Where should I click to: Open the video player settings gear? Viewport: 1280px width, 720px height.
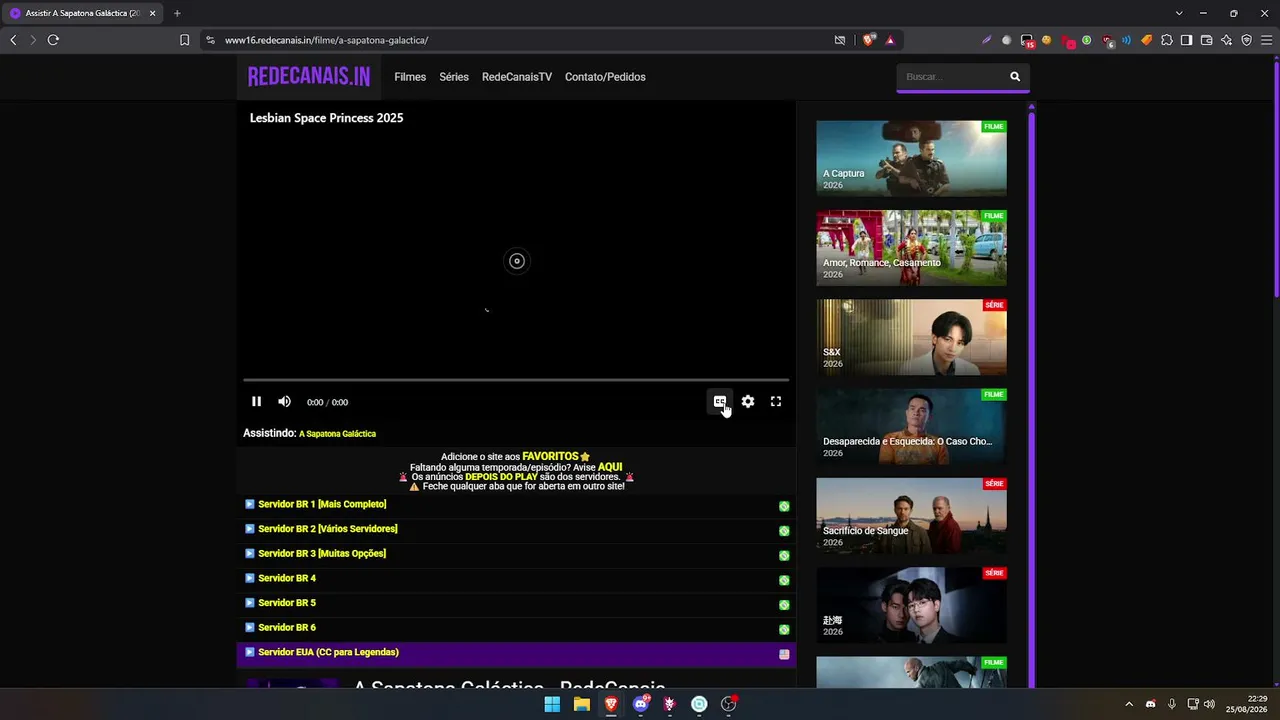tap(748, 401)
